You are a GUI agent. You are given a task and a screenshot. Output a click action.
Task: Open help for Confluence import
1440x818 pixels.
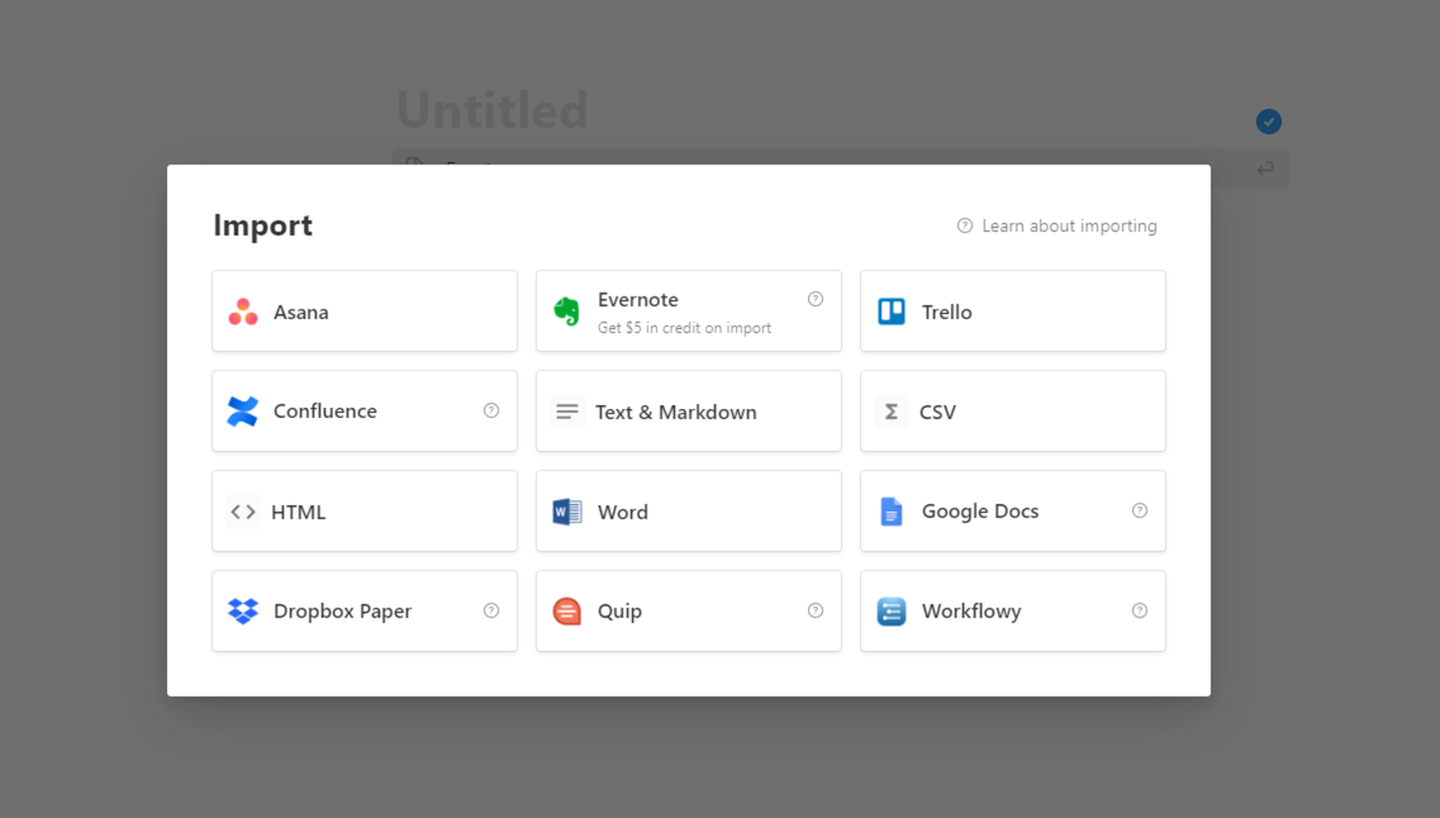(491, 410)
